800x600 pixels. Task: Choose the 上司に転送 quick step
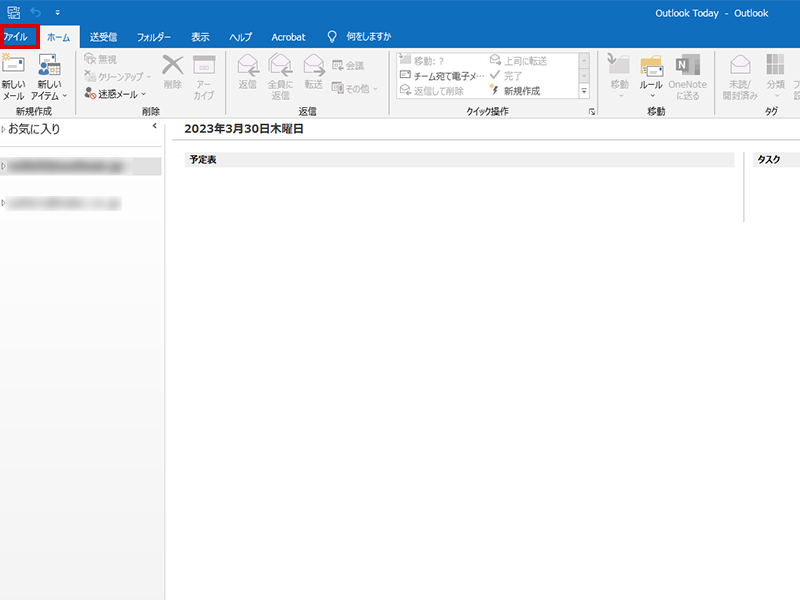518,61
